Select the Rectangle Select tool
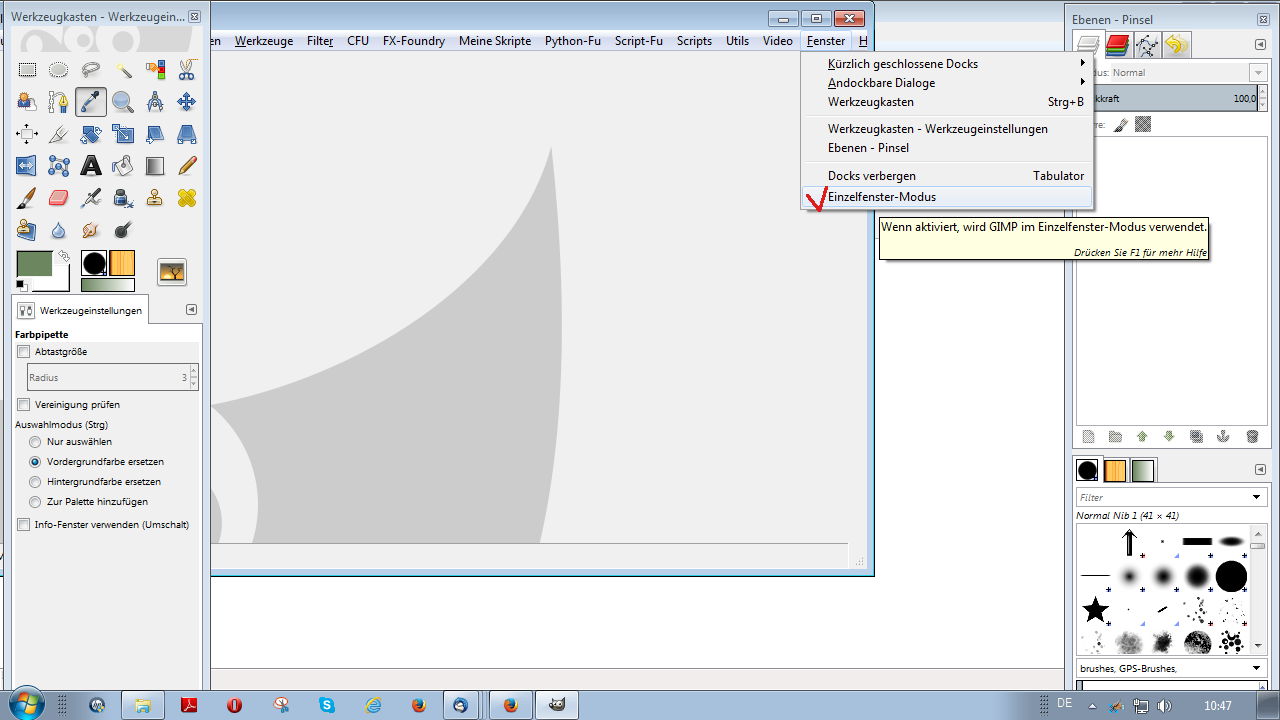Screen dimensions: 1280x720 (27, 70)
